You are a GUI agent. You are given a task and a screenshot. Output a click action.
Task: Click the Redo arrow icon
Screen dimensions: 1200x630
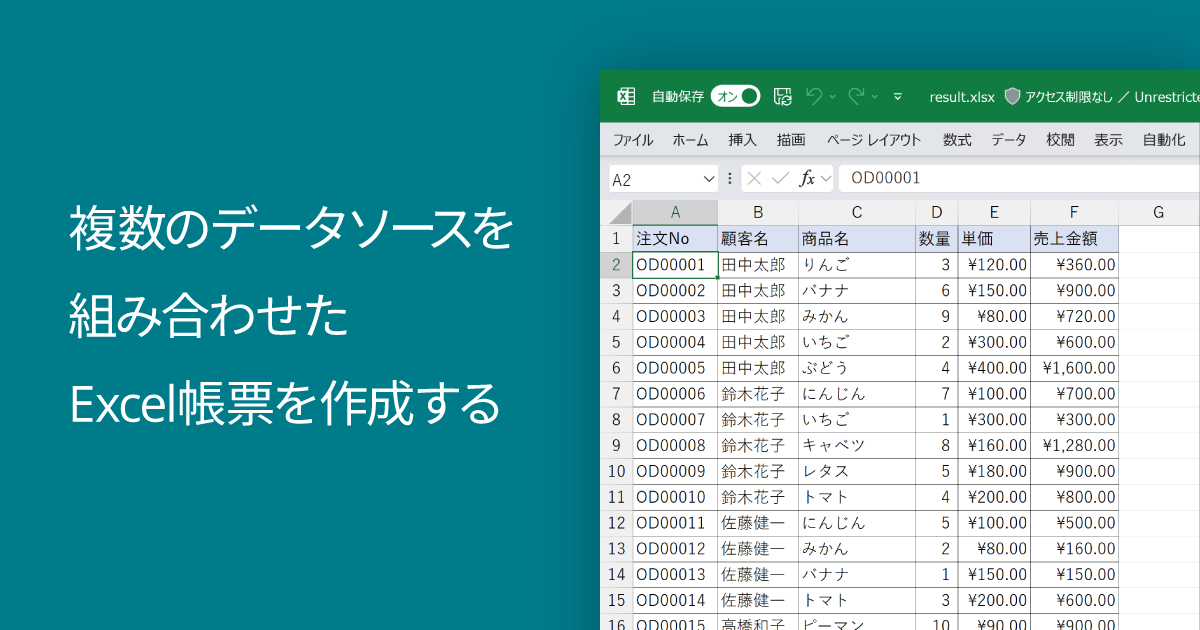pos(856,96)
